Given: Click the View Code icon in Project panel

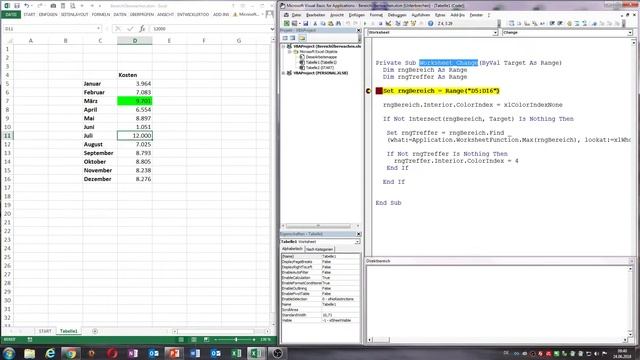Looking at the screenshot, I should coord(285,38).
